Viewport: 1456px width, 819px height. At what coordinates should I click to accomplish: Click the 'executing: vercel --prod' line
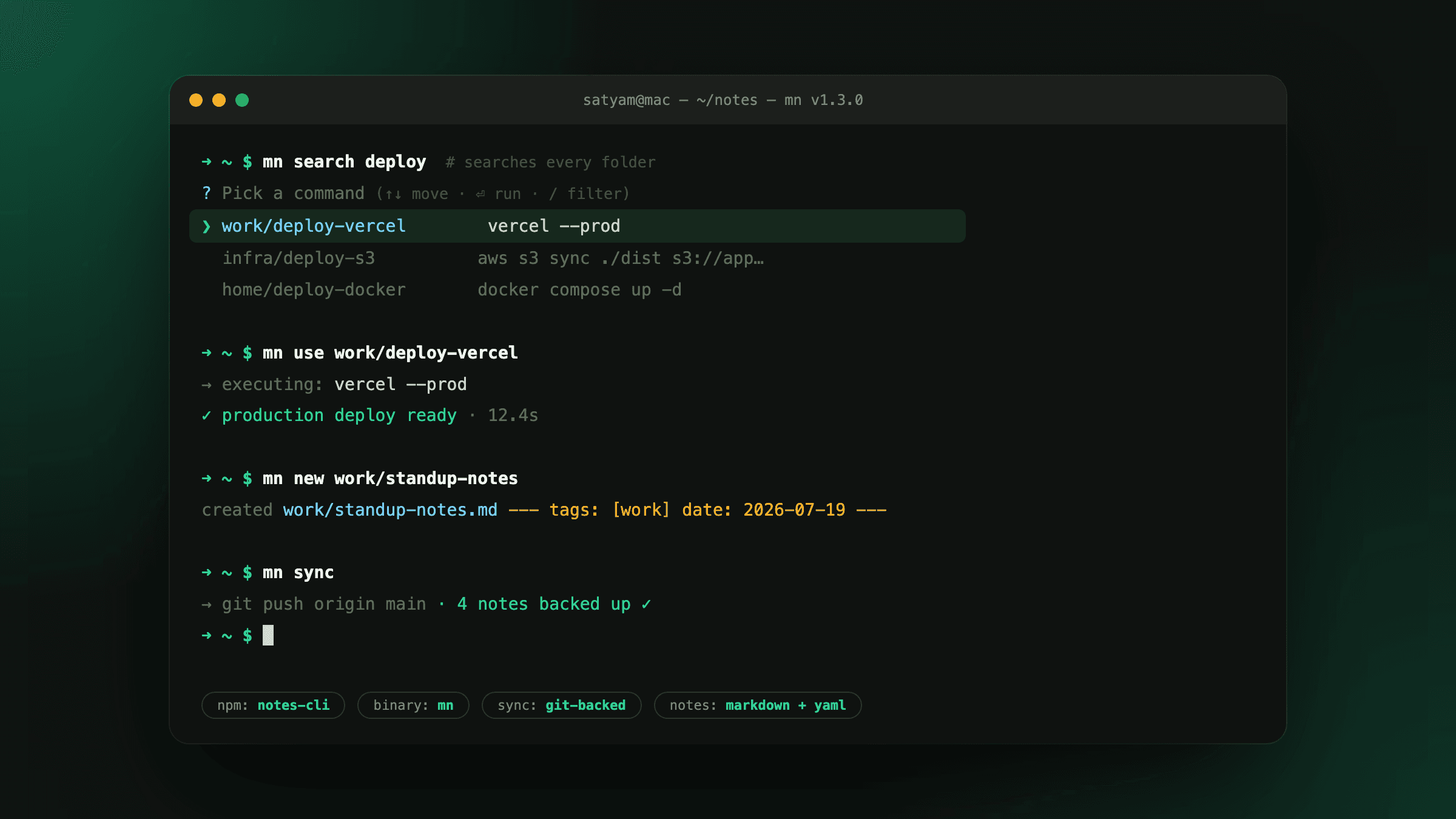334,385
